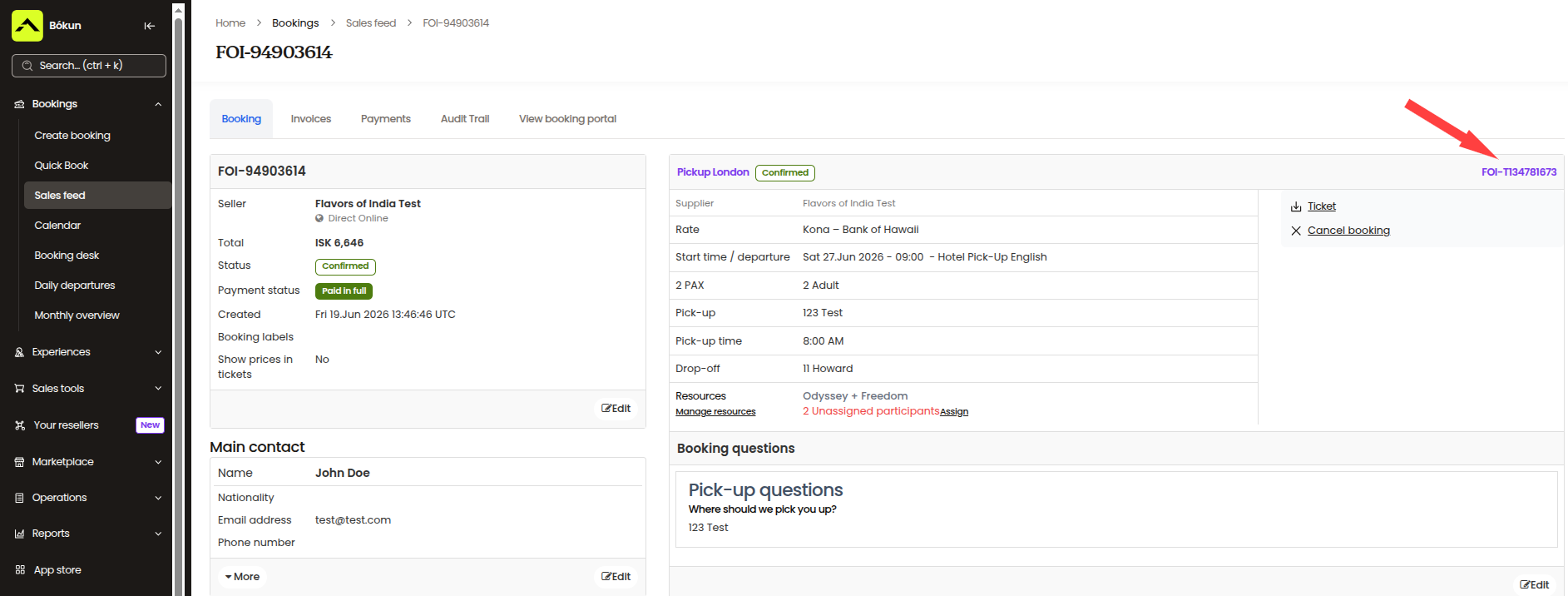Click Edit in FOI-94903614 booking panel
This screenshot has width=1568, height=596.
(x=616, y=409)
